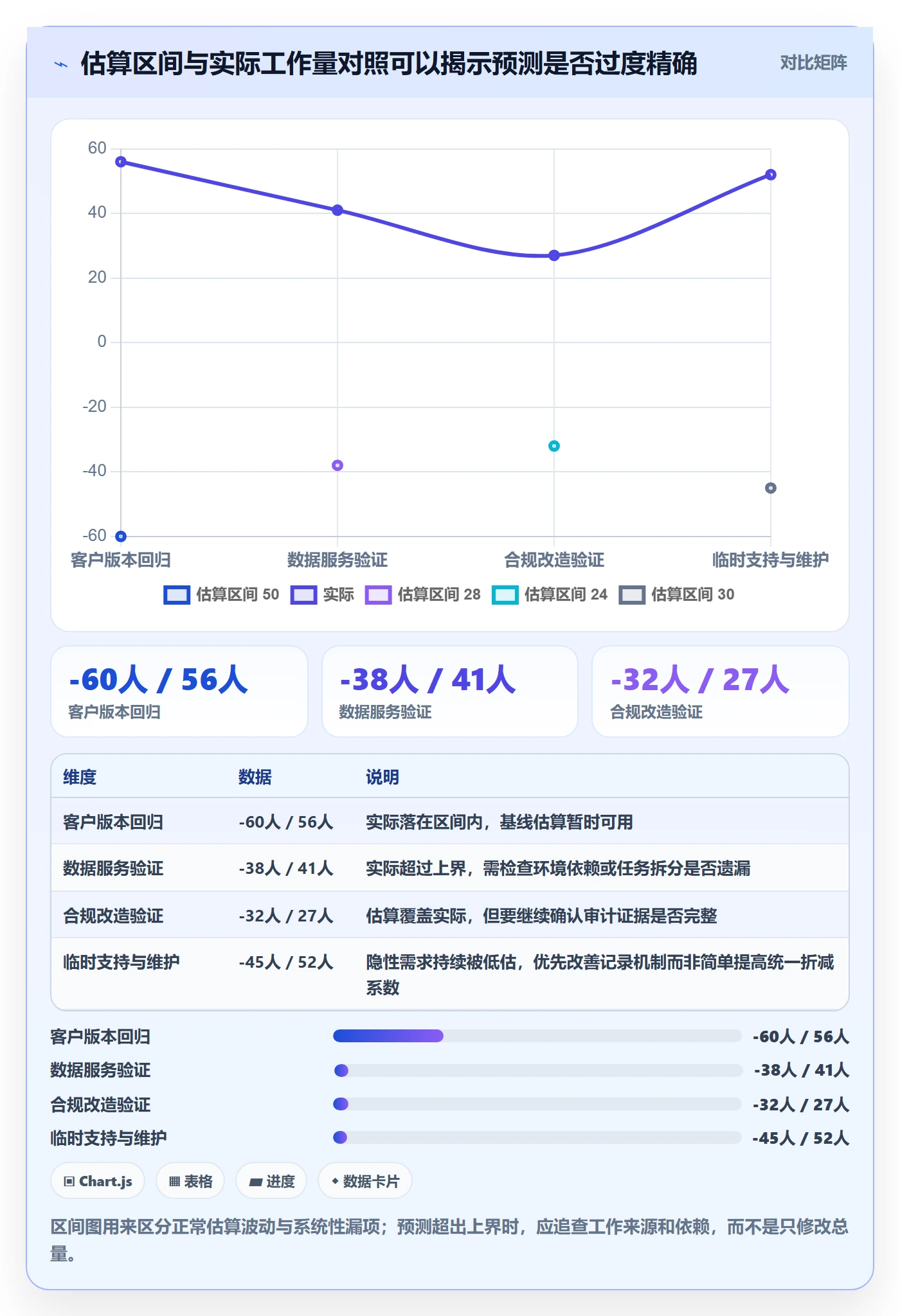Click the 客户版本回归 progress bar
The width and height of the screenshot is (900, 1316).
537,1036
